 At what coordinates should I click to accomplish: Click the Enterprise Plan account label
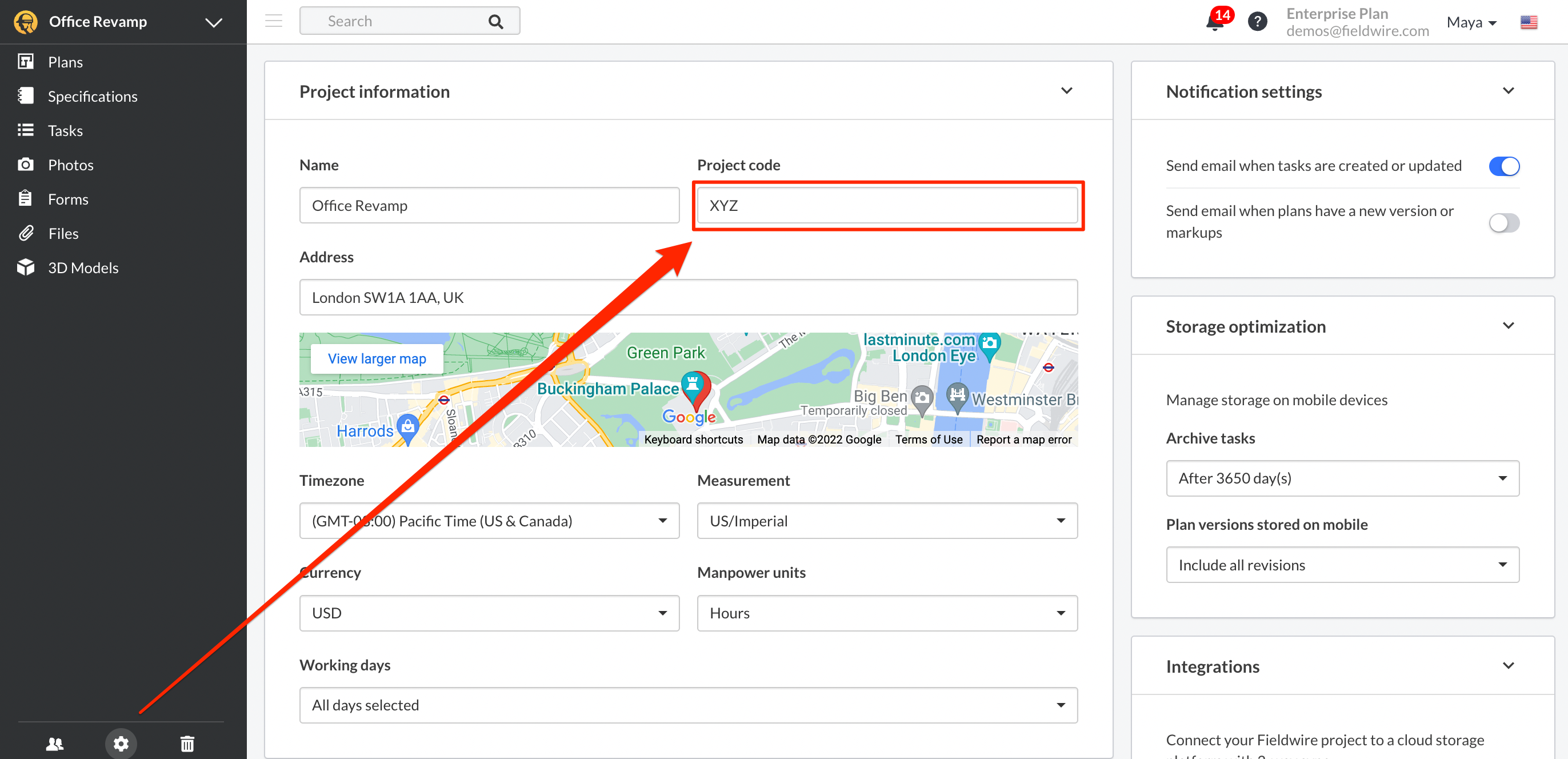(1337, 13)
